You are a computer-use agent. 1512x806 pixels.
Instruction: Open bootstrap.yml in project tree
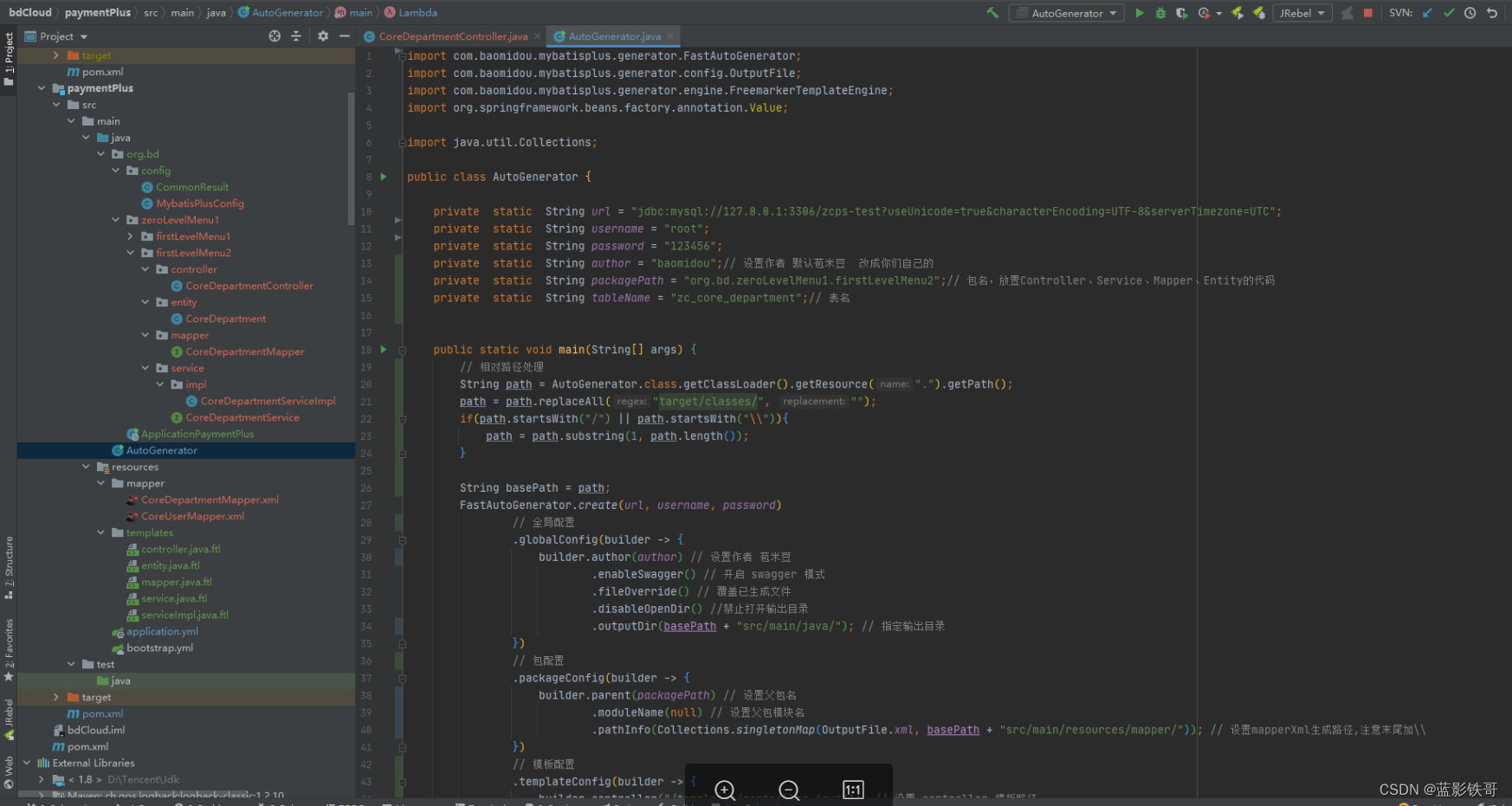point(159,648)
